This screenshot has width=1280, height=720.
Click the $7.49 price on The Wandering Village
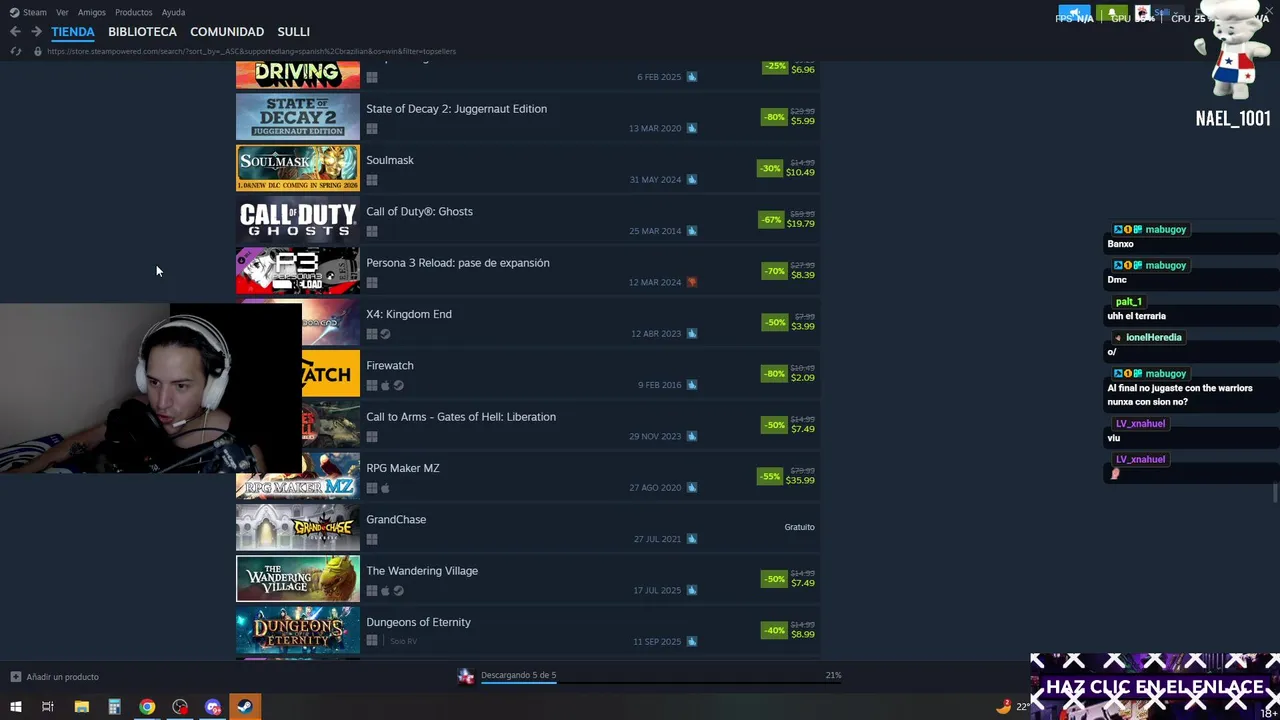803,583
